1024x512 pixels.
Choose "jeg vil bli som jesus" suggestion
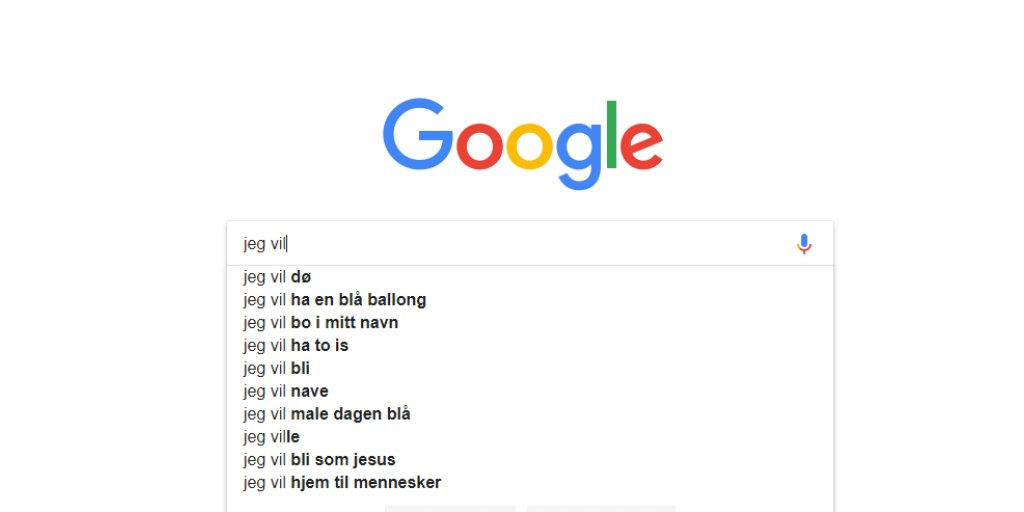click(319, 461)
